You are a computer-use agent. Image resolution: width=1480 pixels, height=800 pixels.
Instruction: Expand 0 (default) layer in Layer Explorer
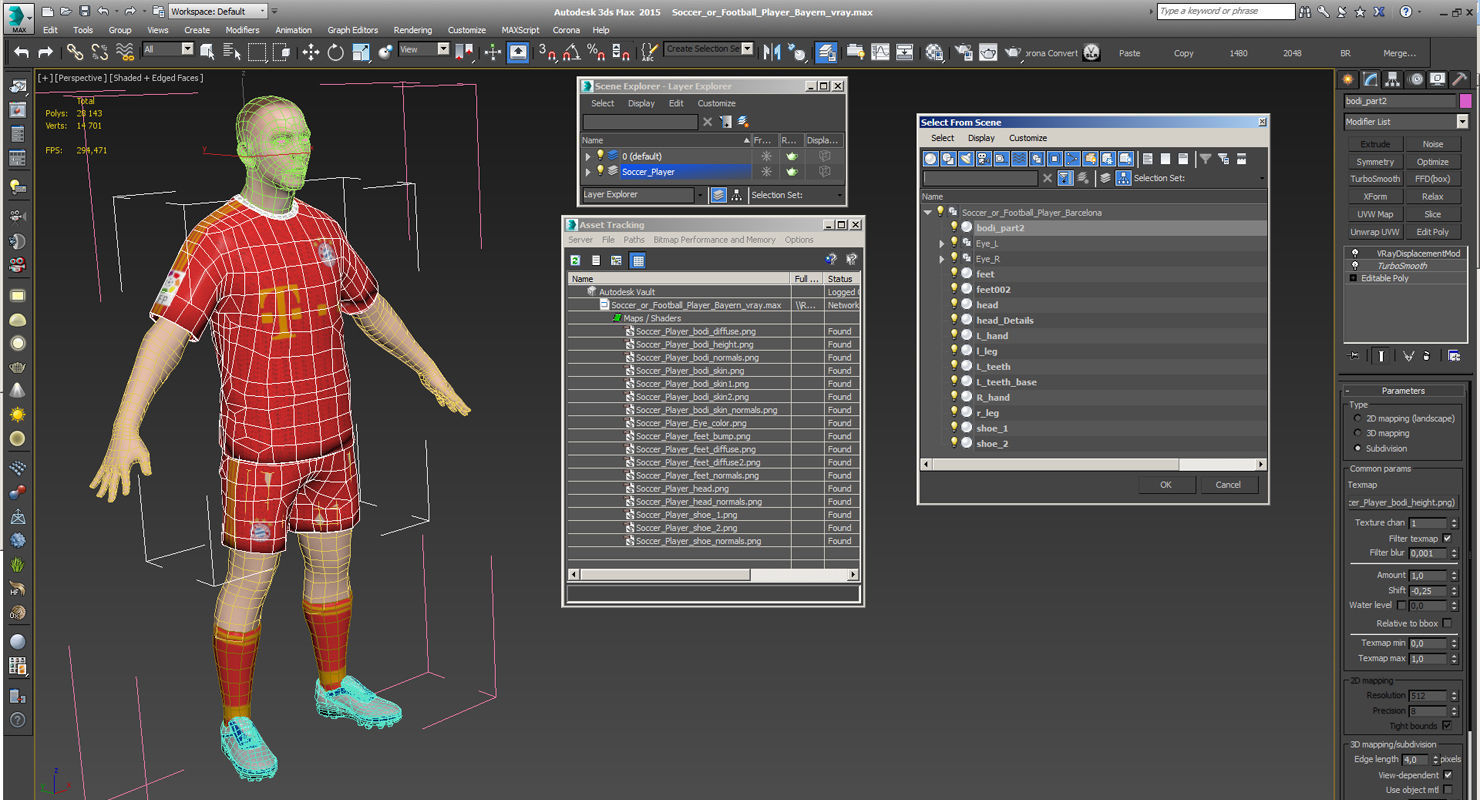pyautogui.click(x=588, y=156)
